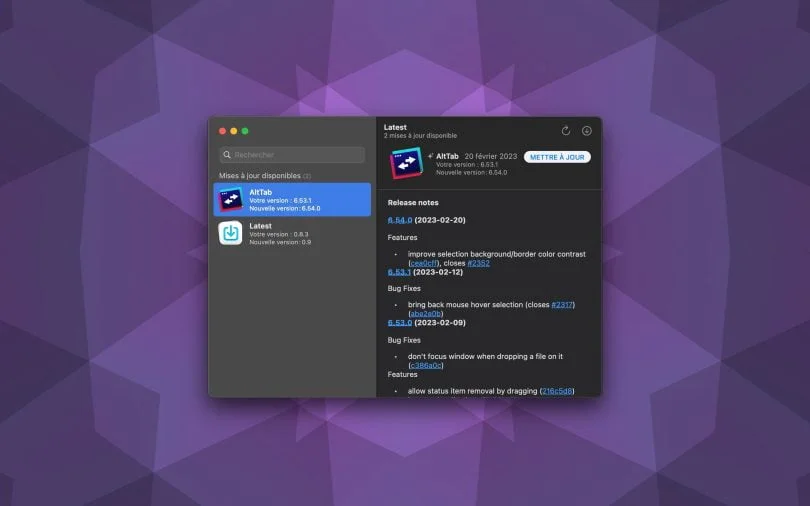Open issue link #2317
810x506 pixels.
(x=562, y=305)
